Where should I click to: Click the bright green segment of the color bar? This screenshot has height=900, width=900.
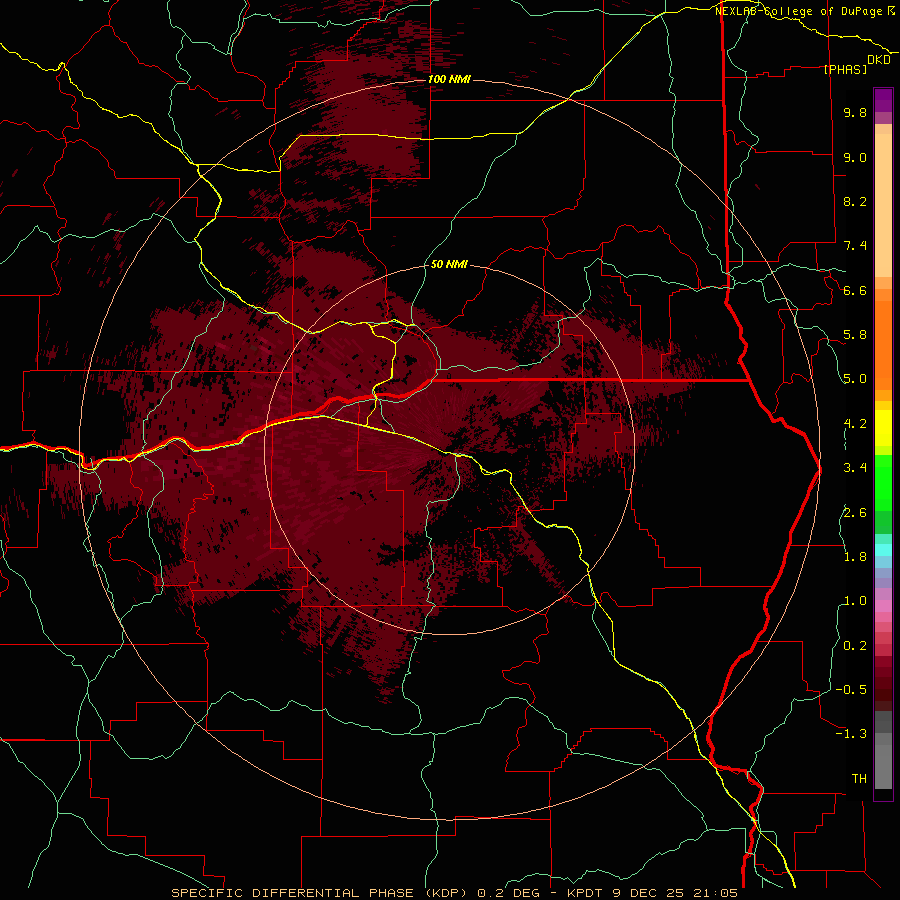883,482
